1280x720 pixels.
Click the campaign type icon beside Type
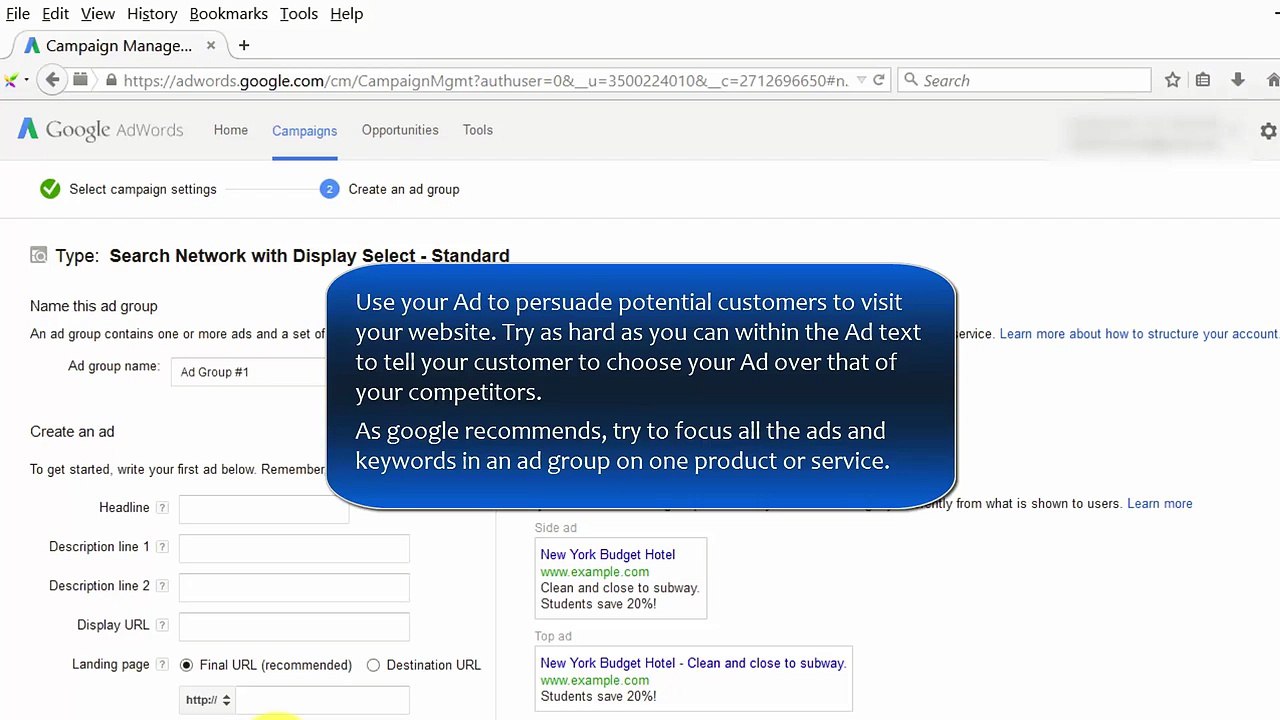pos(38,255)
